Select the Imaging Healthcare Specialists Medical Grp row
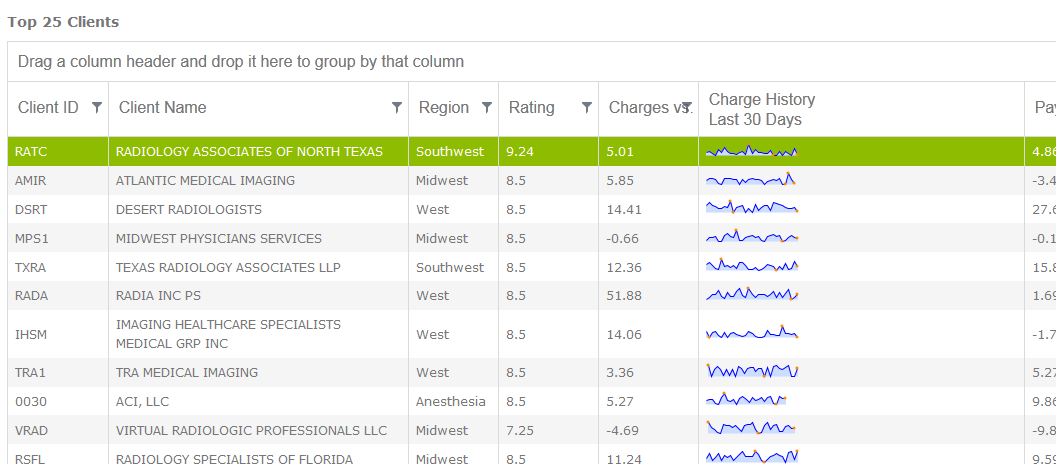Viewport: 1057px width, 465px height. [228, 334]
